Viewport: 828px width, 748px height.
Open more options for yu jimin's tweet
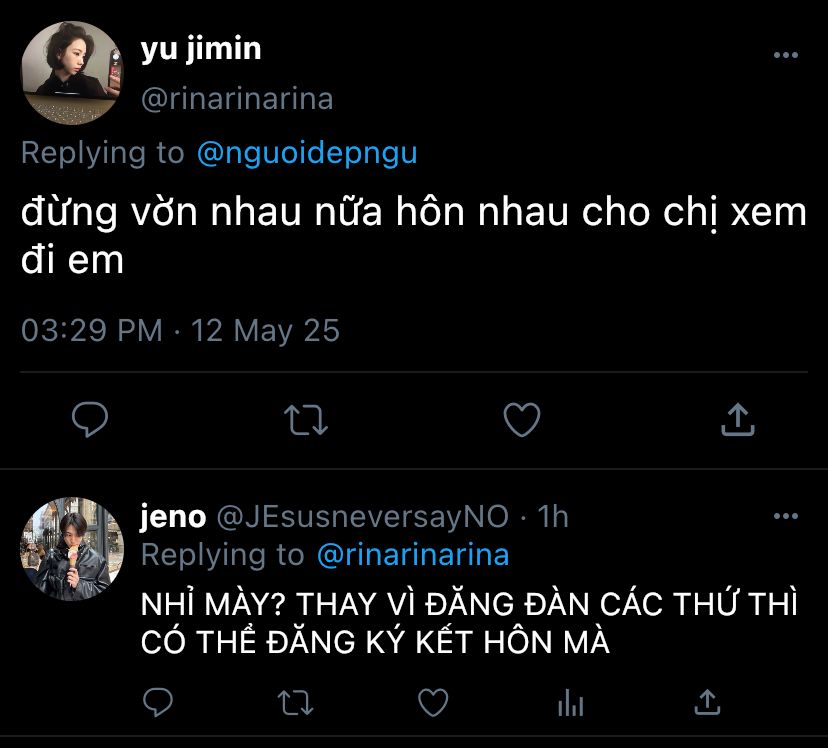click(786, 55)
